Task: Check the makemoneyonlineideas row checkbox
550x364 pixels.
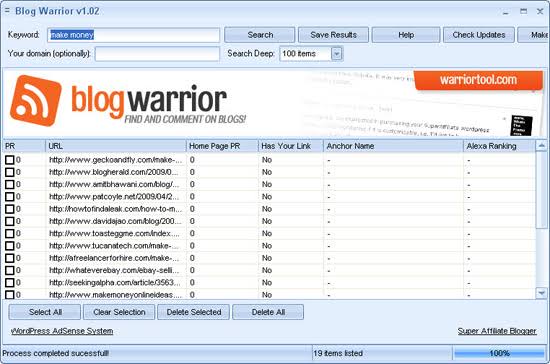Action: (x=9, y=295)
